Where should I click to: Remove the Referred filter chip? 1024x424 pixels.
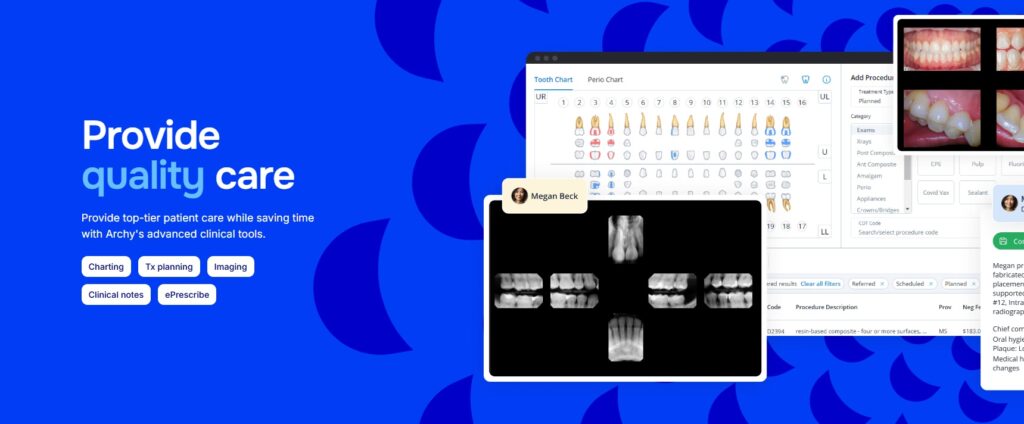(x=882, y=284)
